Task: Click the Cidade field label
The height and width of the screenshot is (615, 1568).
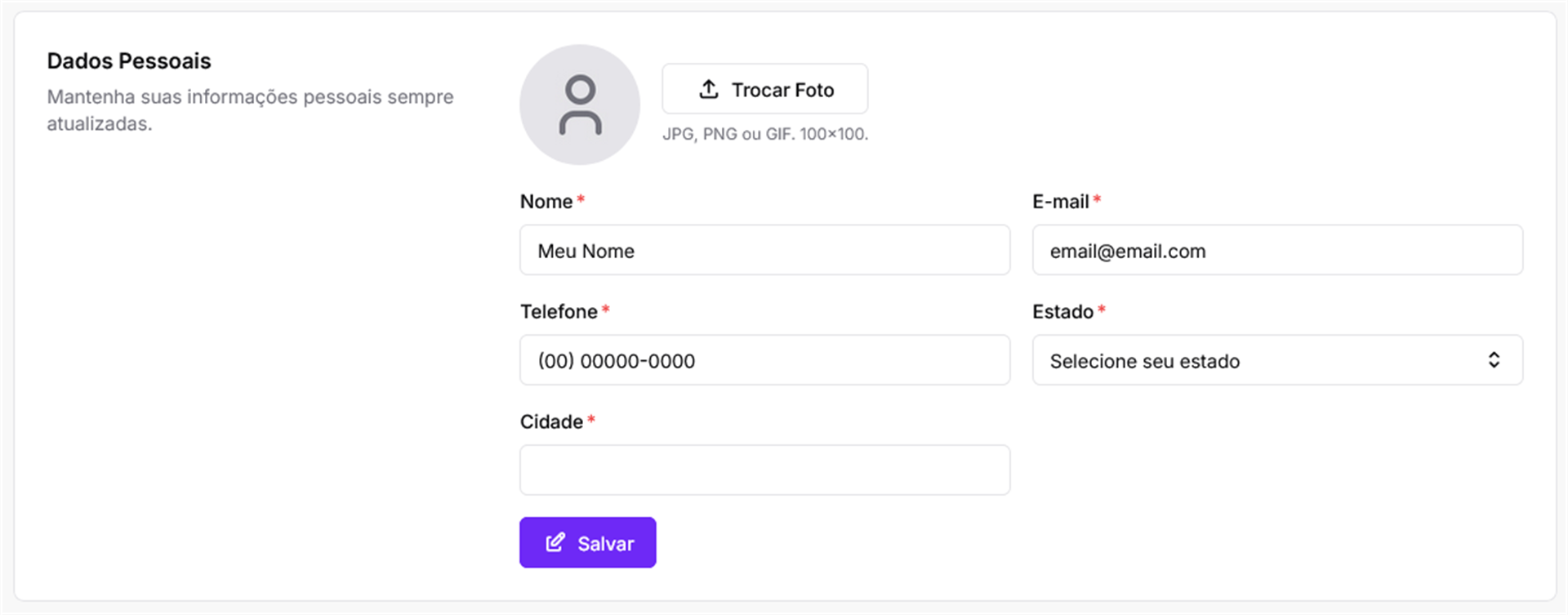Action: (x=551, y=422)
